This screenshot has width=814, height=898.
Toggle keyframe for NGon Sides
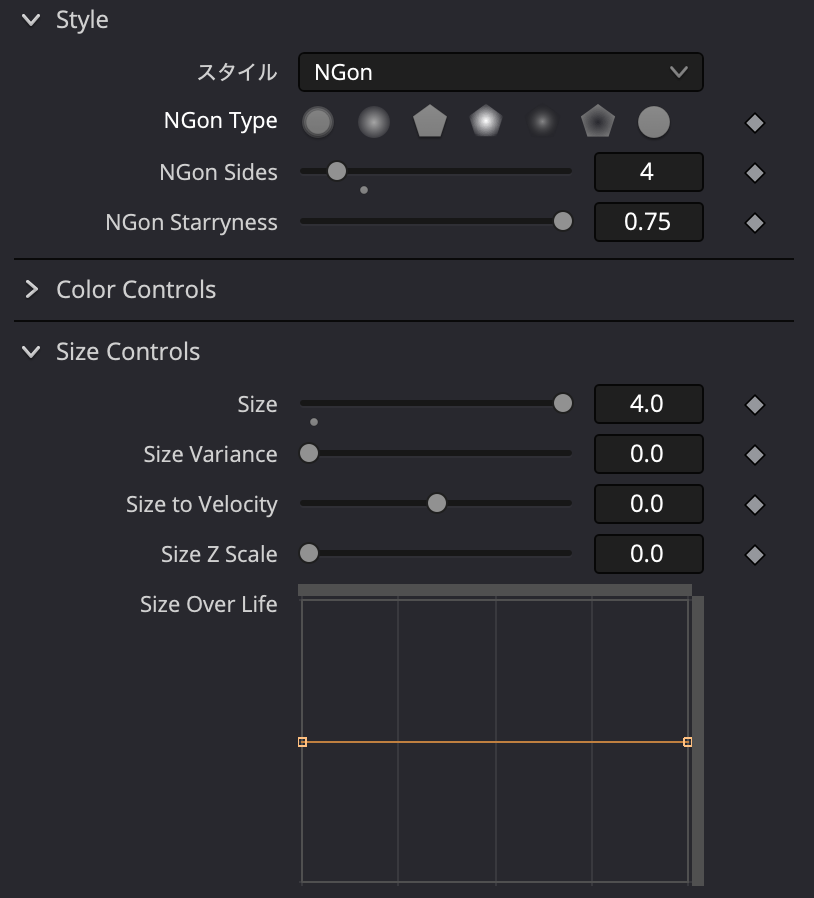click(755, 173)
